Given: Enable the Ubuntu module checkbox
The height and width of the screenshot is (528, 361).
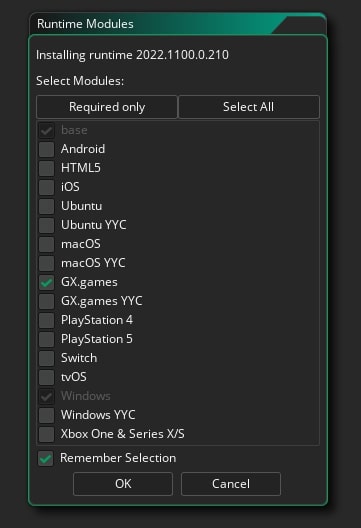Looking at the screenshot, I should 46,206.
